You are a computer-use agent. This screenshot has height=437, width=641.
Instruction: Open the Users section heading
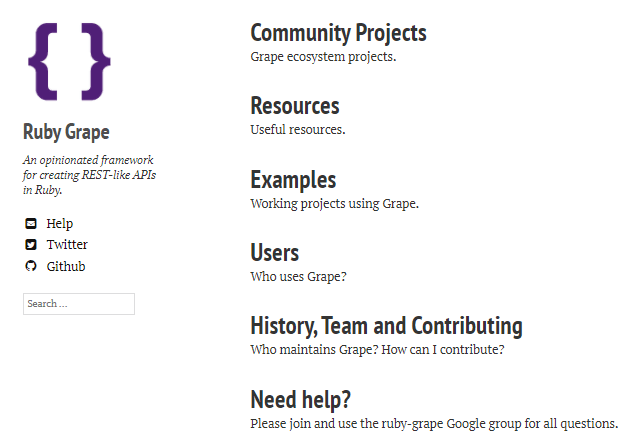275,253
